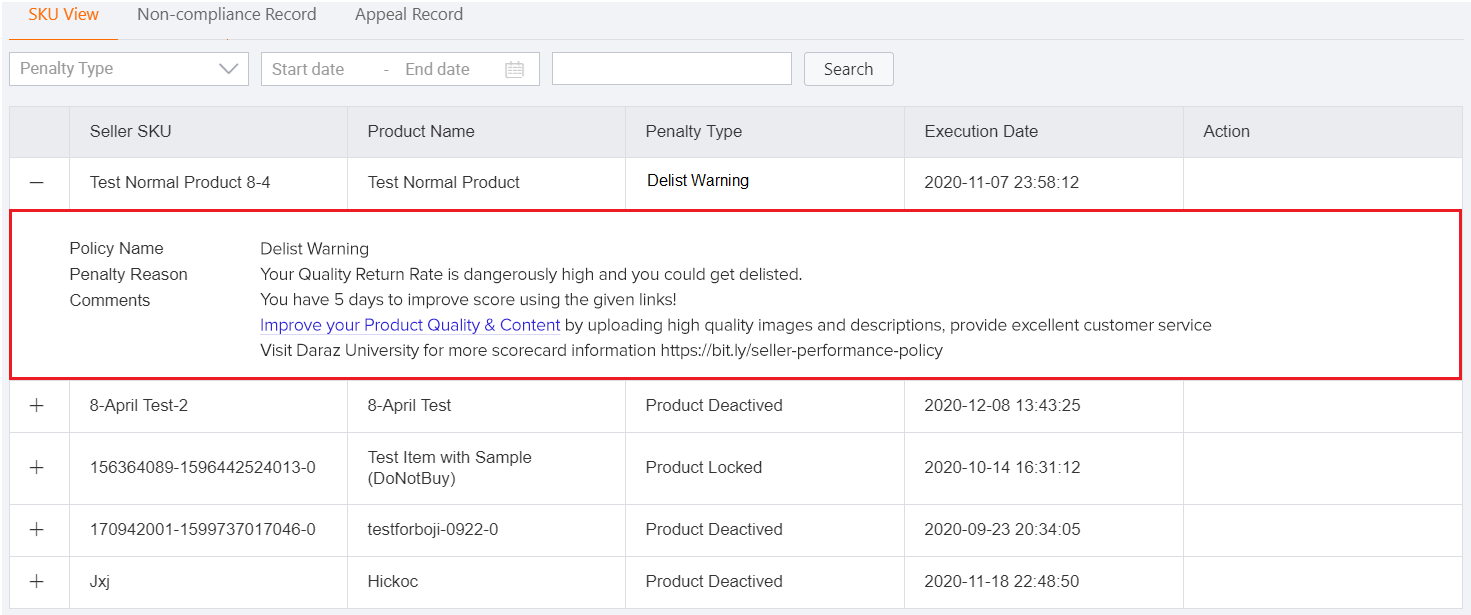Expand the 170942001-1599737017046-0 row
Screen dimensions: 1471x615
37,530
